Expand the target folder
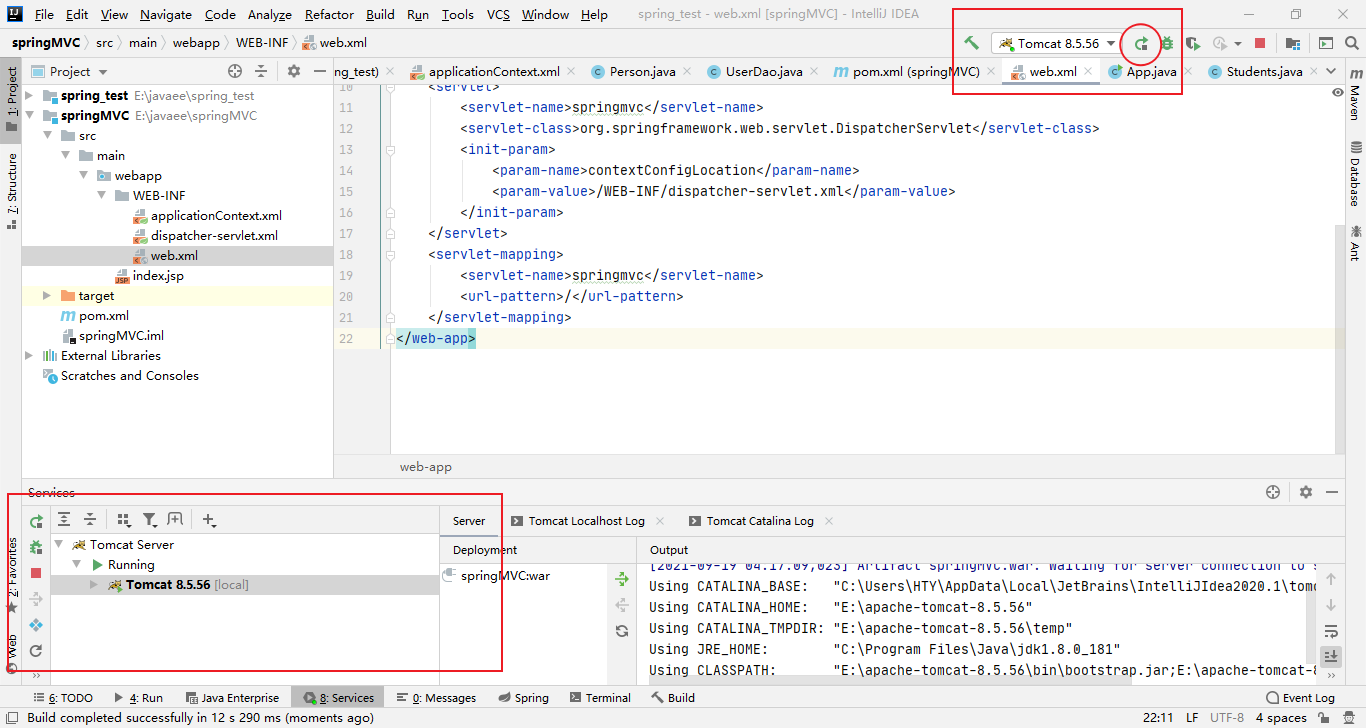1366x728 pixels. click(x=47, y=296)
